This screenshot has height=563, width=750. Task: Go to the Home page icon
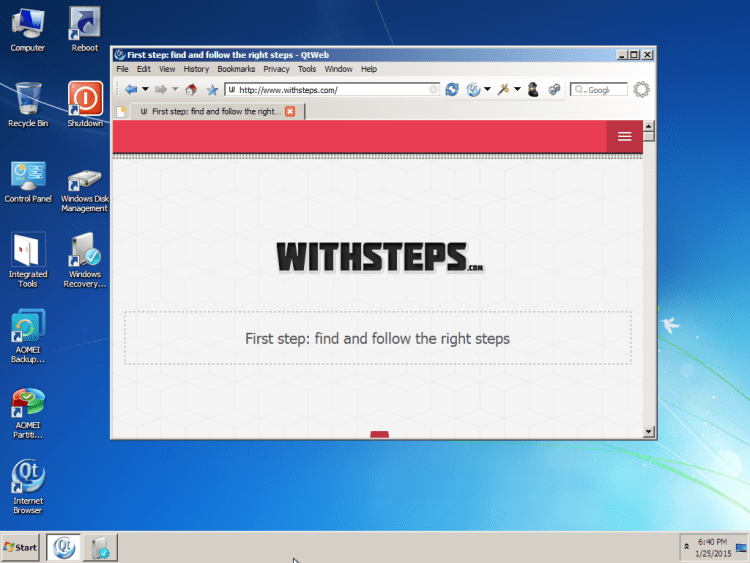pyautogui.click(x=191, y=89)
